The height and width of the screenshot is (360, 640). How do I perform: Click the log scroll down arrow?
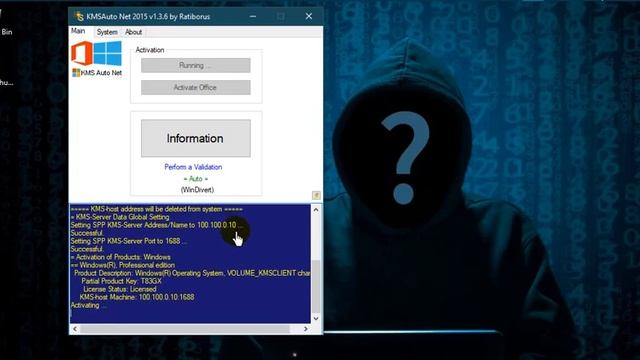coord(316,318)
